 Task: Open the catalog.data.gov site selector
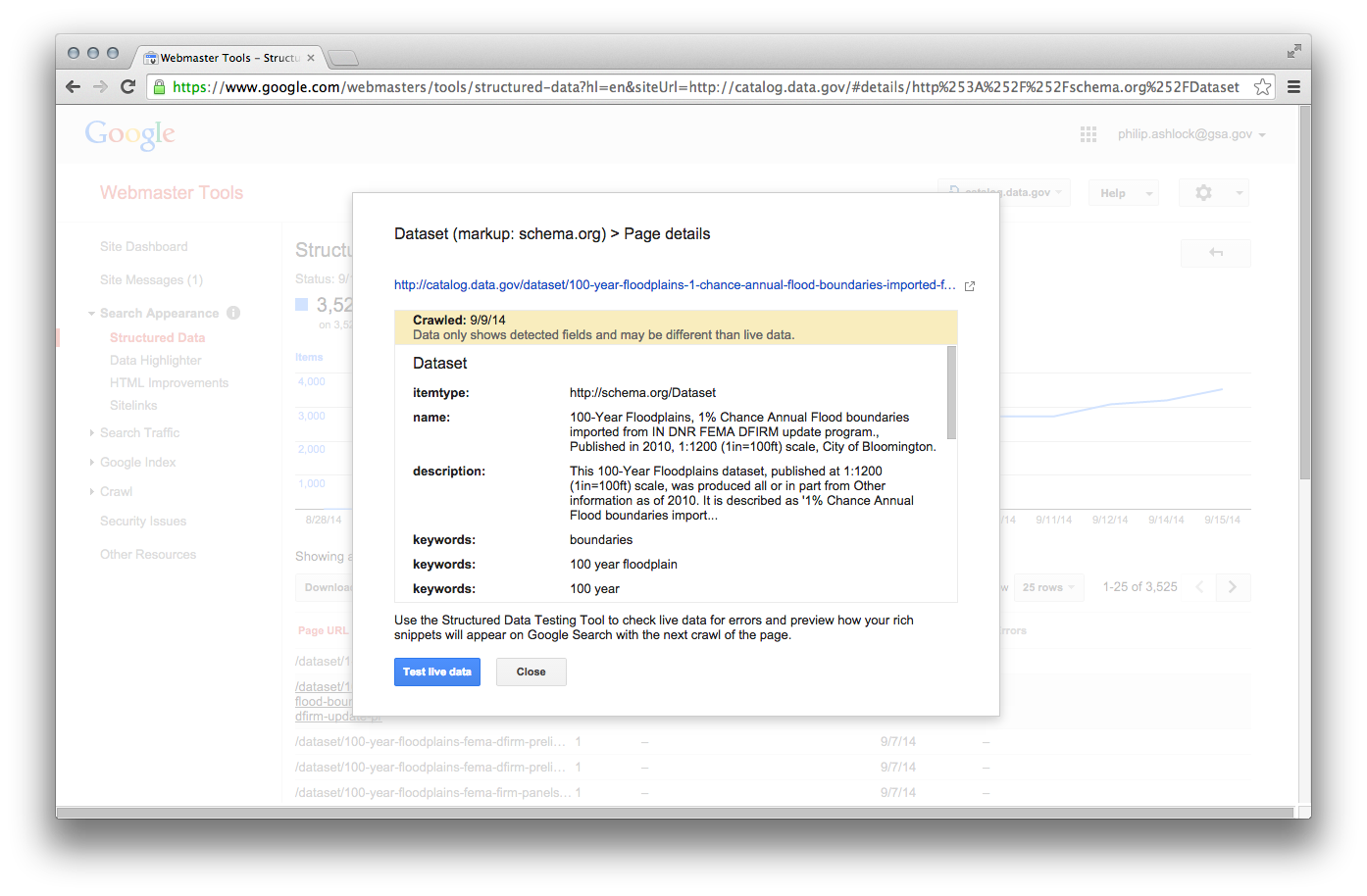[1004, 192]
